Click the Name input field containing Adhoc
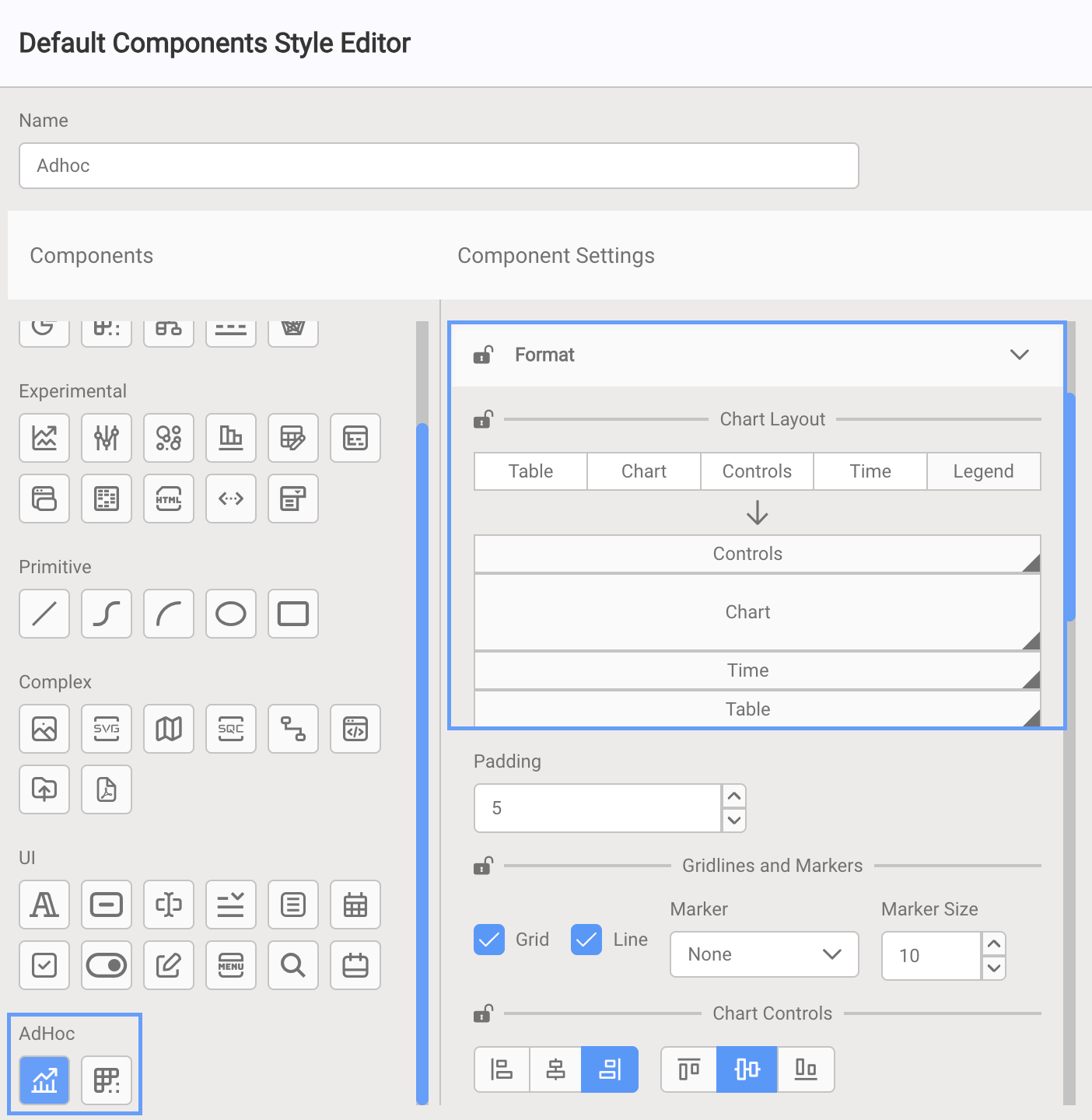Viewport: 1092px width, 1120px height. tap(439, 166)
